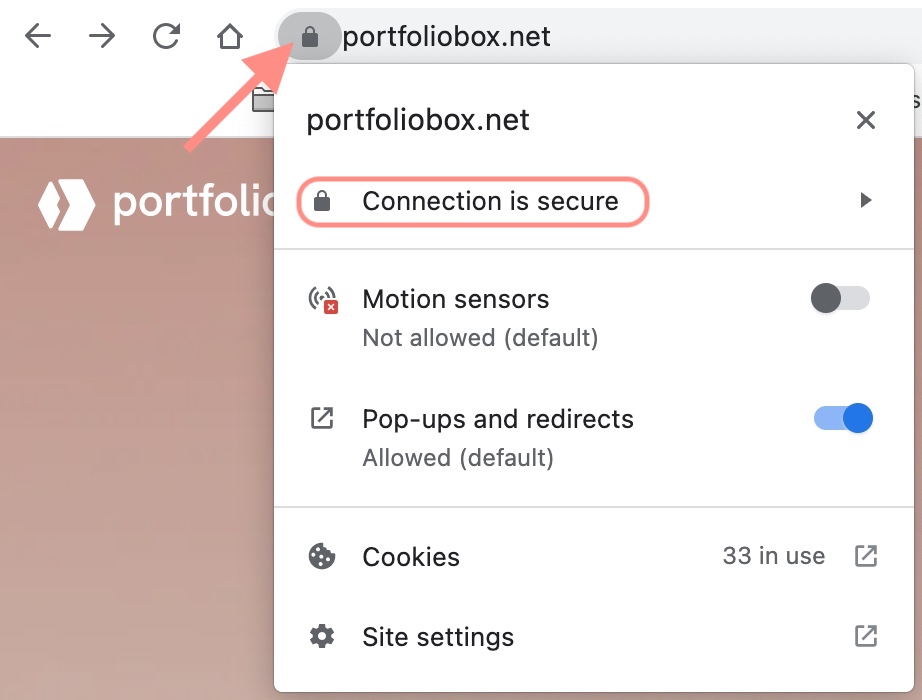Expand Connection is secure details arrow

pos(866,201)
